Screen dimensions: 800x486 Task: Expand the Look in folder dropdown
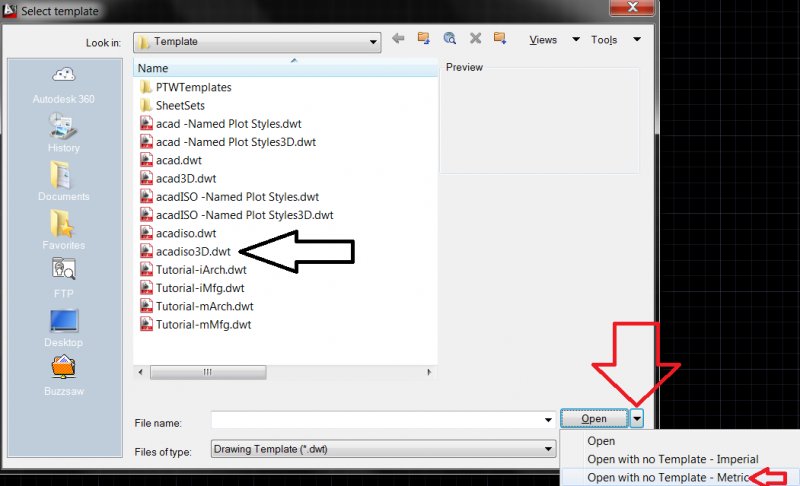click(x=373, y=42)
